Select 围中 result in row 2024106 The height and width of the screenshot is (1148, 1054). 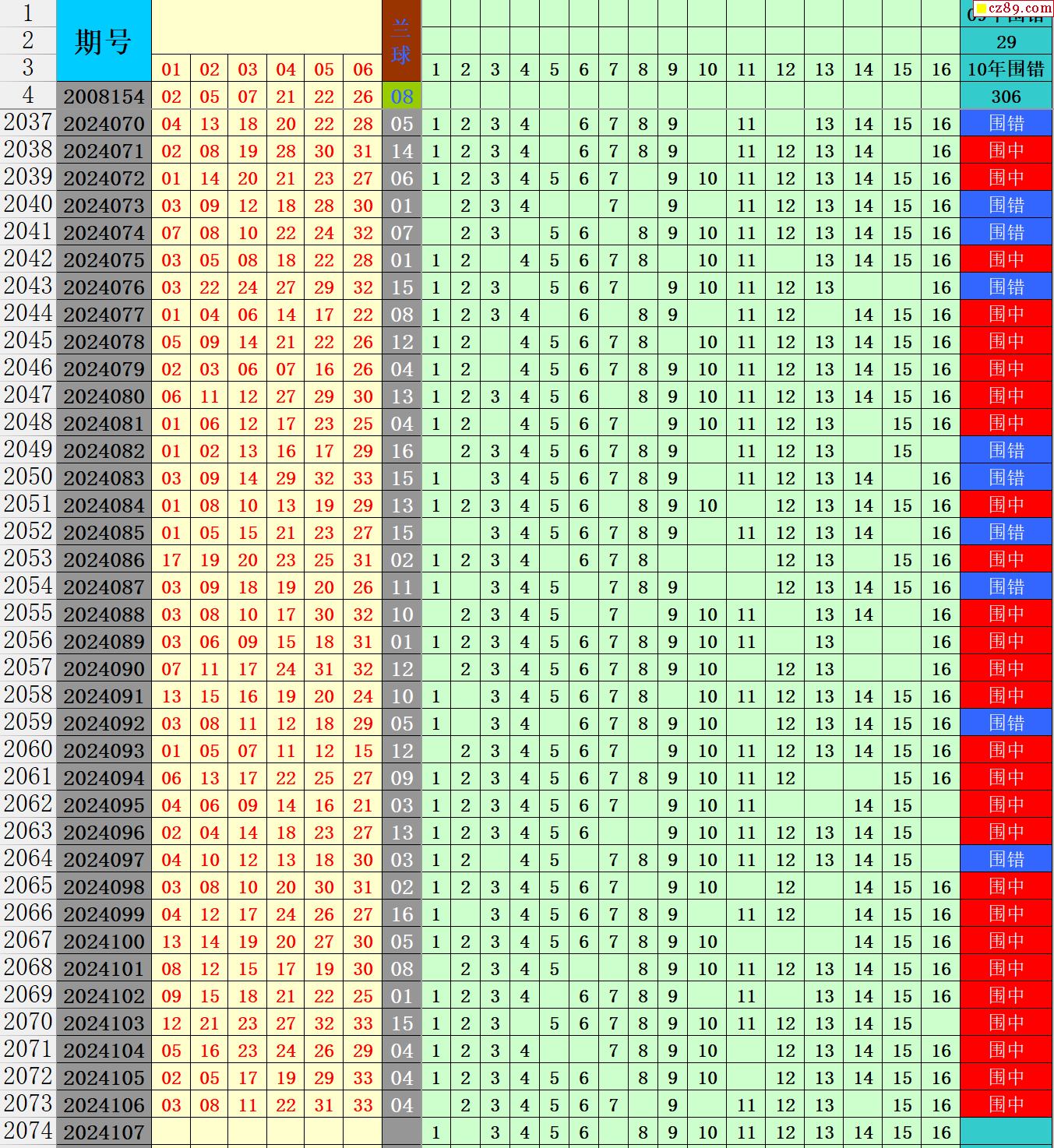[1006, 1105]
